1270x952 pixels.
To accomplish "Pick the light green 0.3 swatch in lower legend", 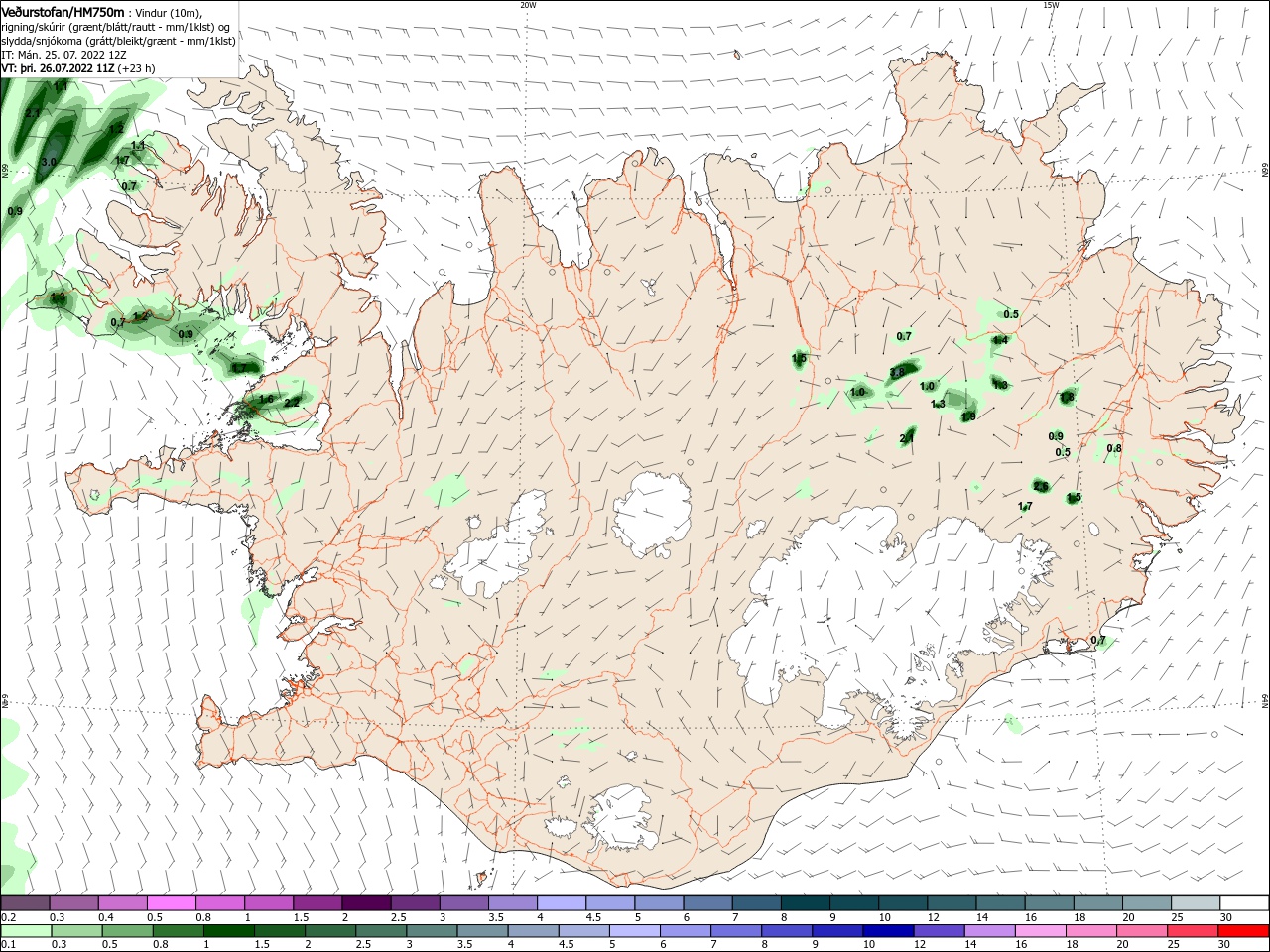I will pyautogui.click(x=74, y=931).
